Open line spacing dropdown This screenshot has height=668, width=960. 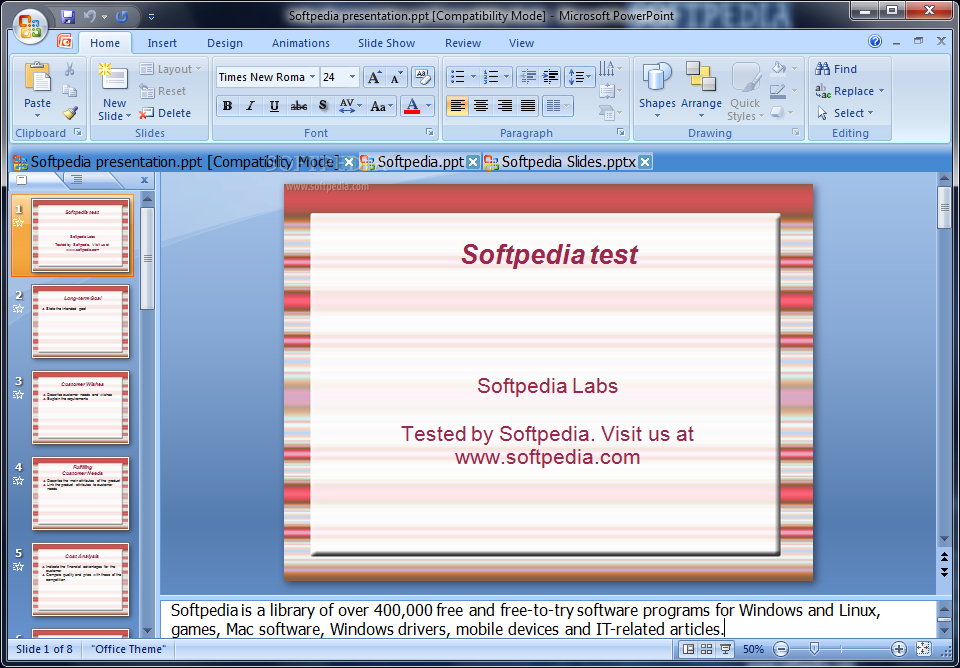pyautogui.click(x=579, y=77)
